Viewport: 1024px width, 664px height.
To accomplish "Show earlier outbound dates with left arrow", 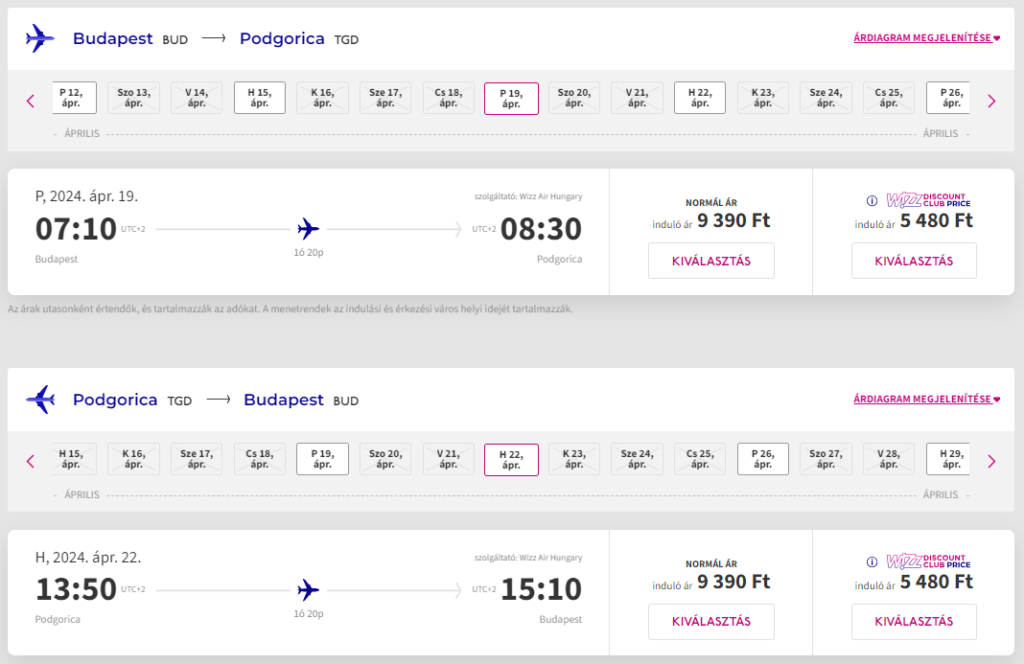I will pyautogui.click(x=31, y=101).
